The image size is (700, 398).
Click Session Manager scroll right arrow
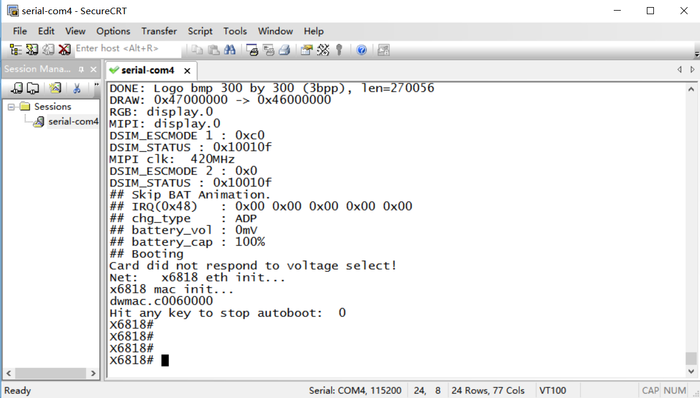click(93, 373)
